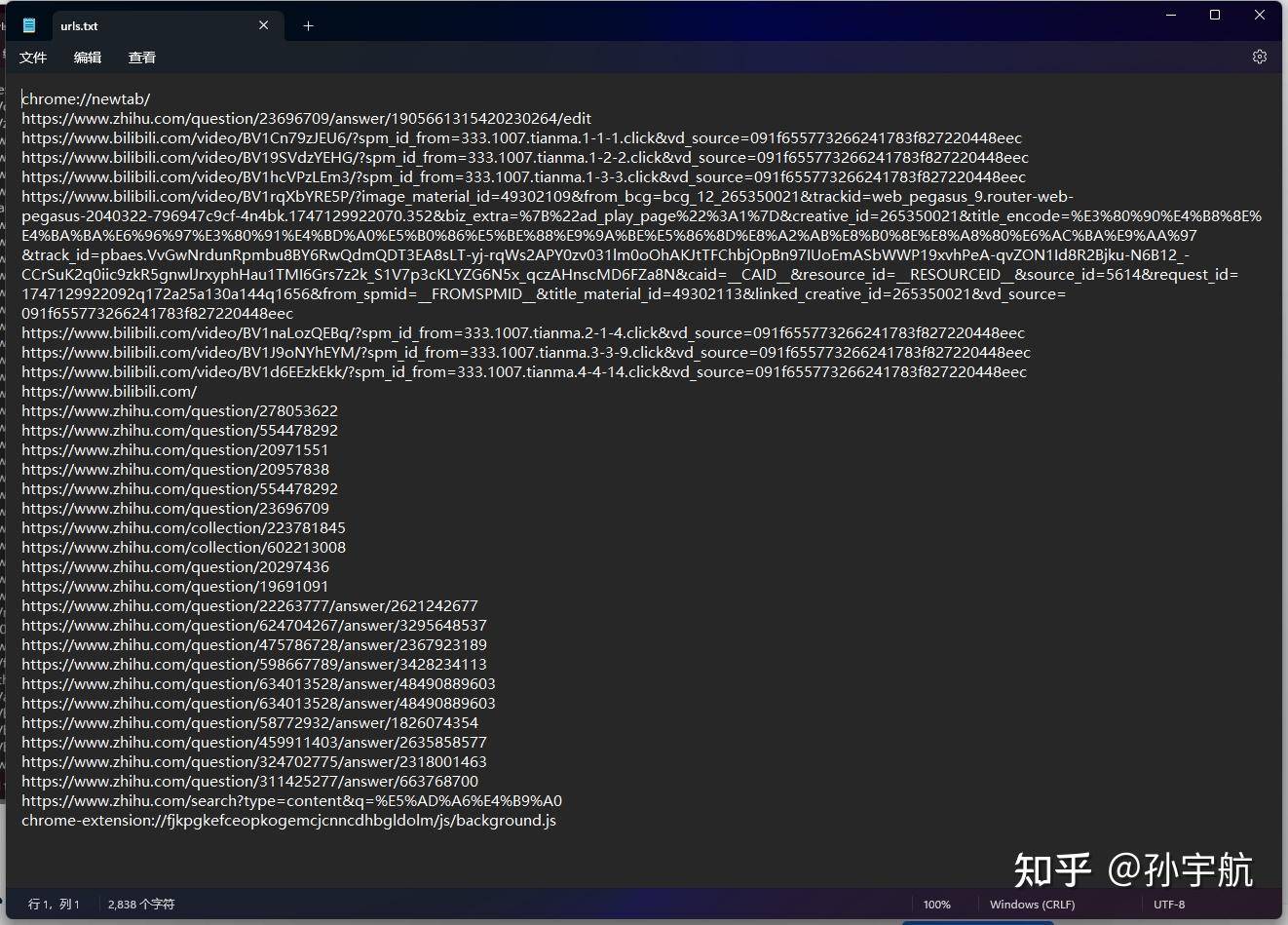Click the UTF-8 encoding indicator
This screenshot has width=1288, height=925.
tap(1169, 905)
